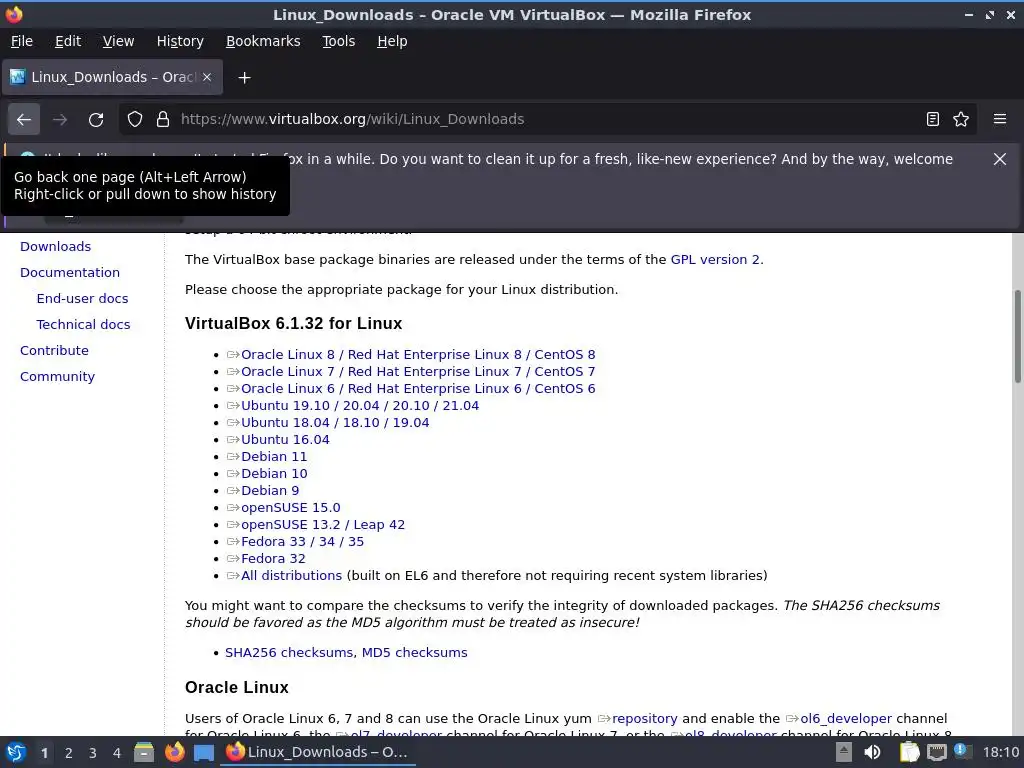
Task: Switch to workspace 2
Action: (69, 753)
